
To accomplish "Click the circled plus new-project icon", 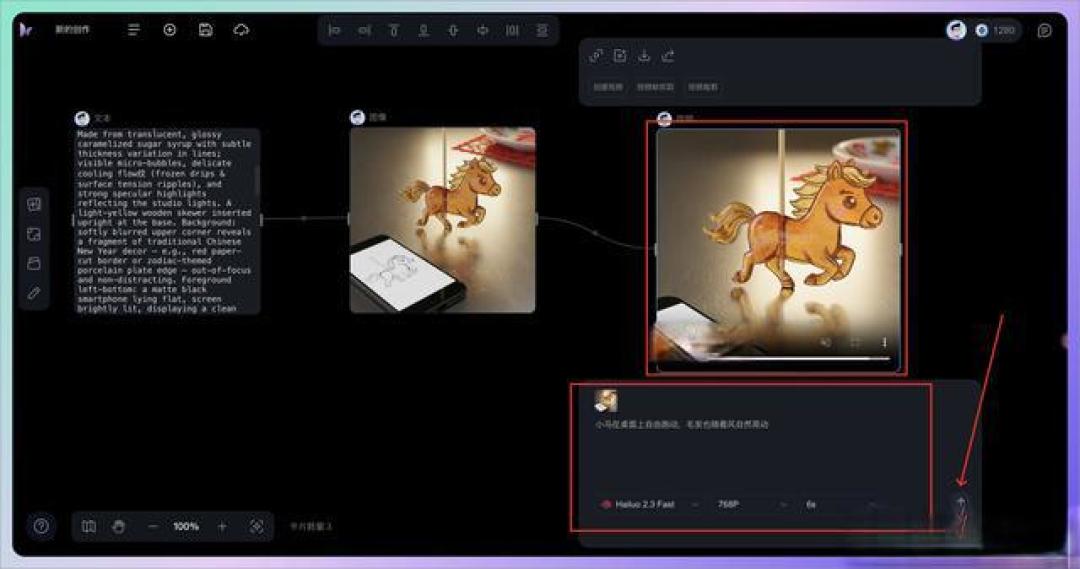I will coord(169,30).
